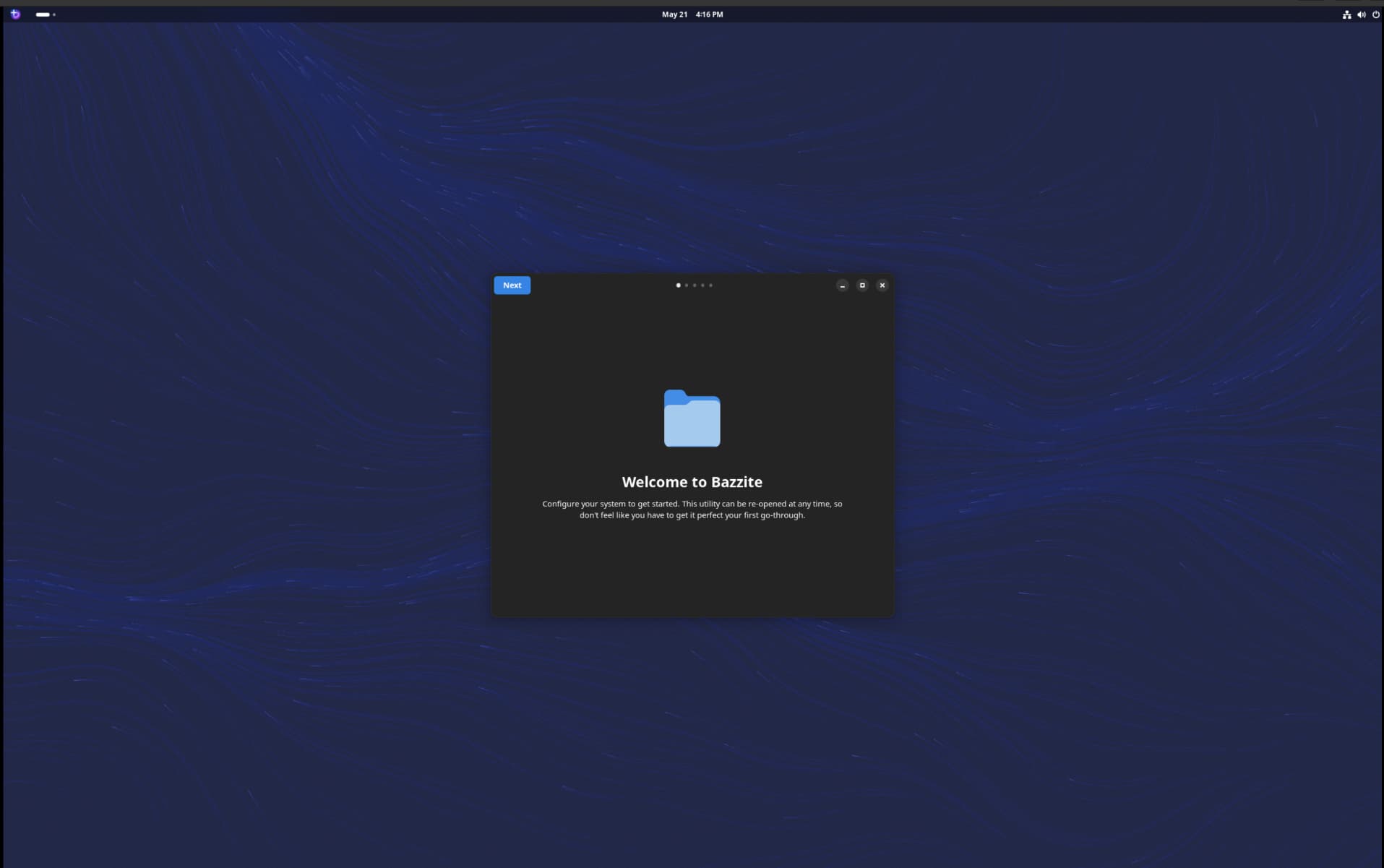Image resolution: width=1384 pixels, height=868 pixels.
Task: Click the volume speaker icon in the top bar
Action: [1361, 14]
